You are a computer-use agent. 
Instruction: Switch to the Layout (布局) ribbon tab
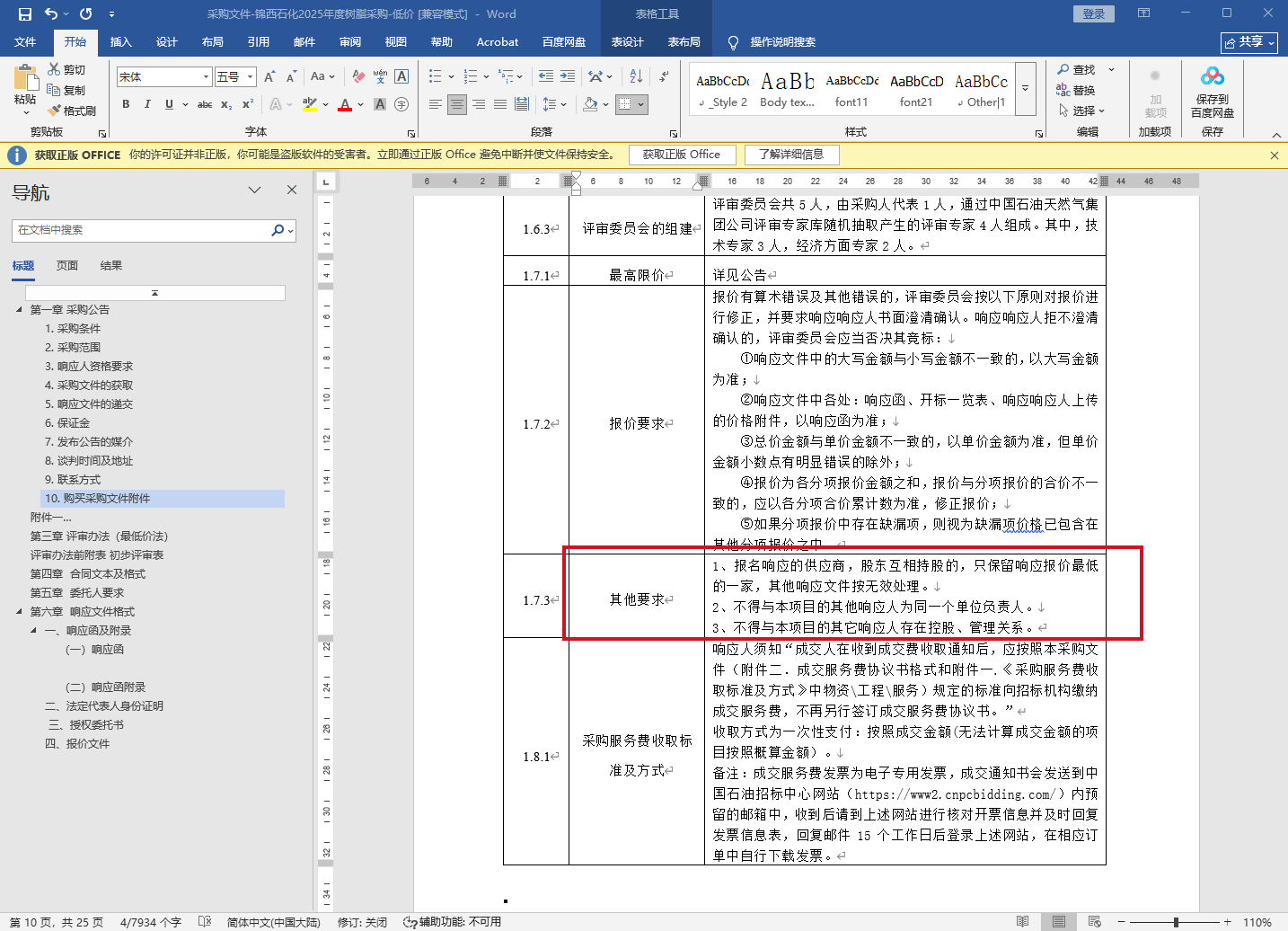tap(212, 42)
